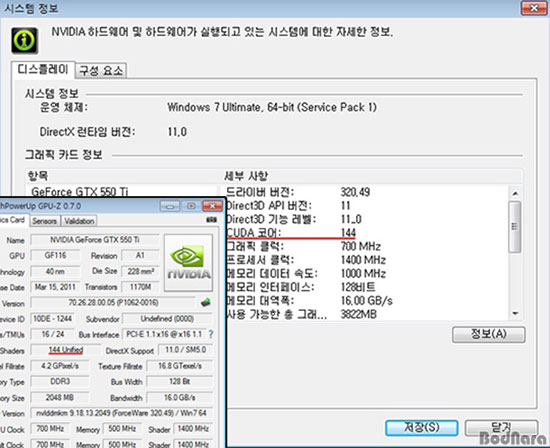Viewport: 550px width, 448px height.
Task: Click Device ID field 10DE - 1244
Action: (x=53, y=319)
